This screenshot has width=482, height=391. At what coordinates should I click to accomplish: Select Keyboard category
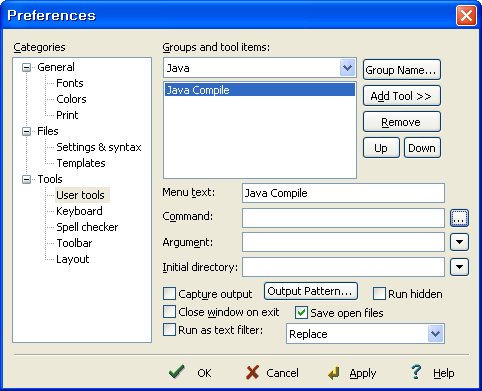pyautogui.click(x=79, y=211)
